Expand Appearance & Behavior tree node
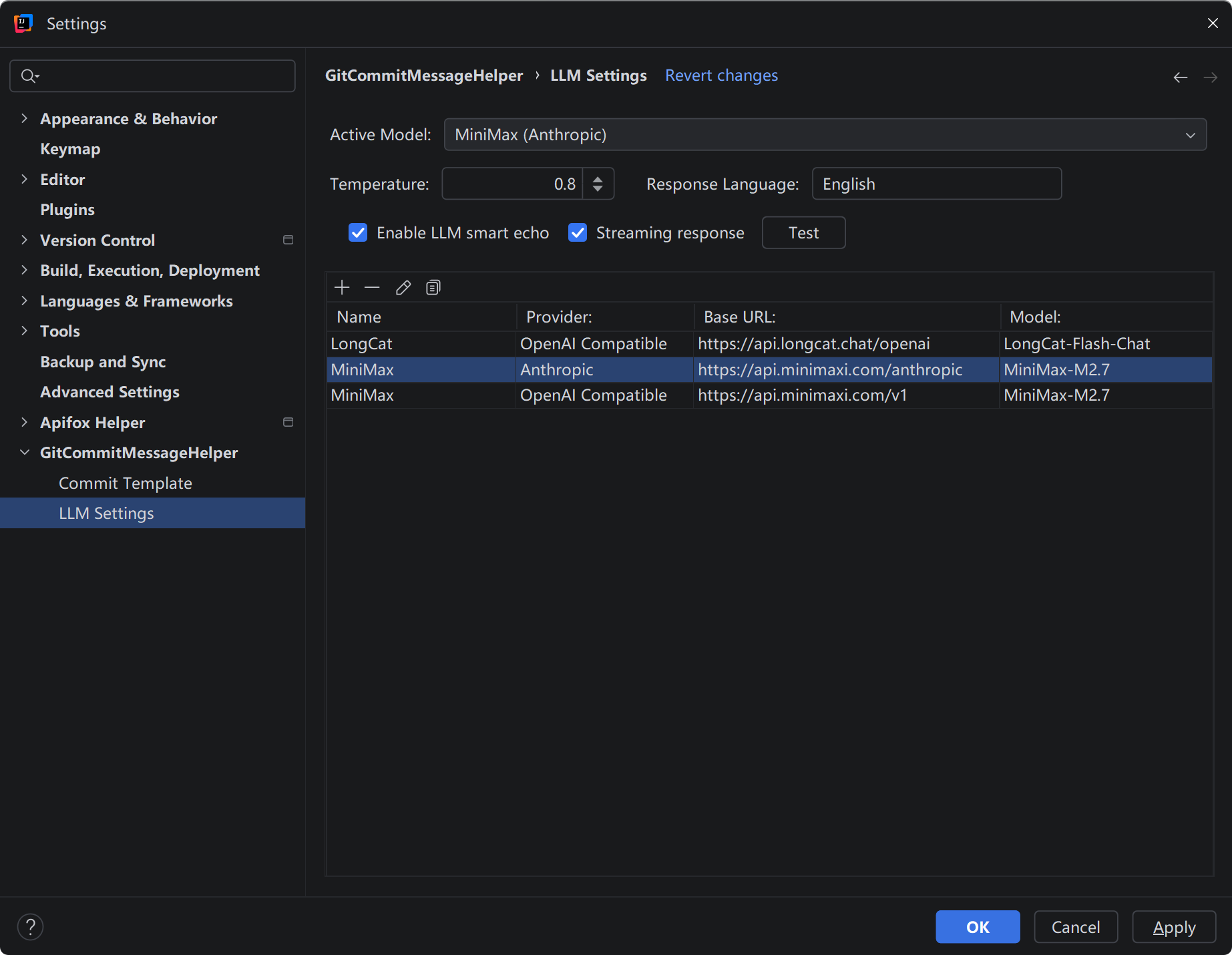Image resolution: width=1232 pixels, height=955 pixels. click(x=25, y=118)
